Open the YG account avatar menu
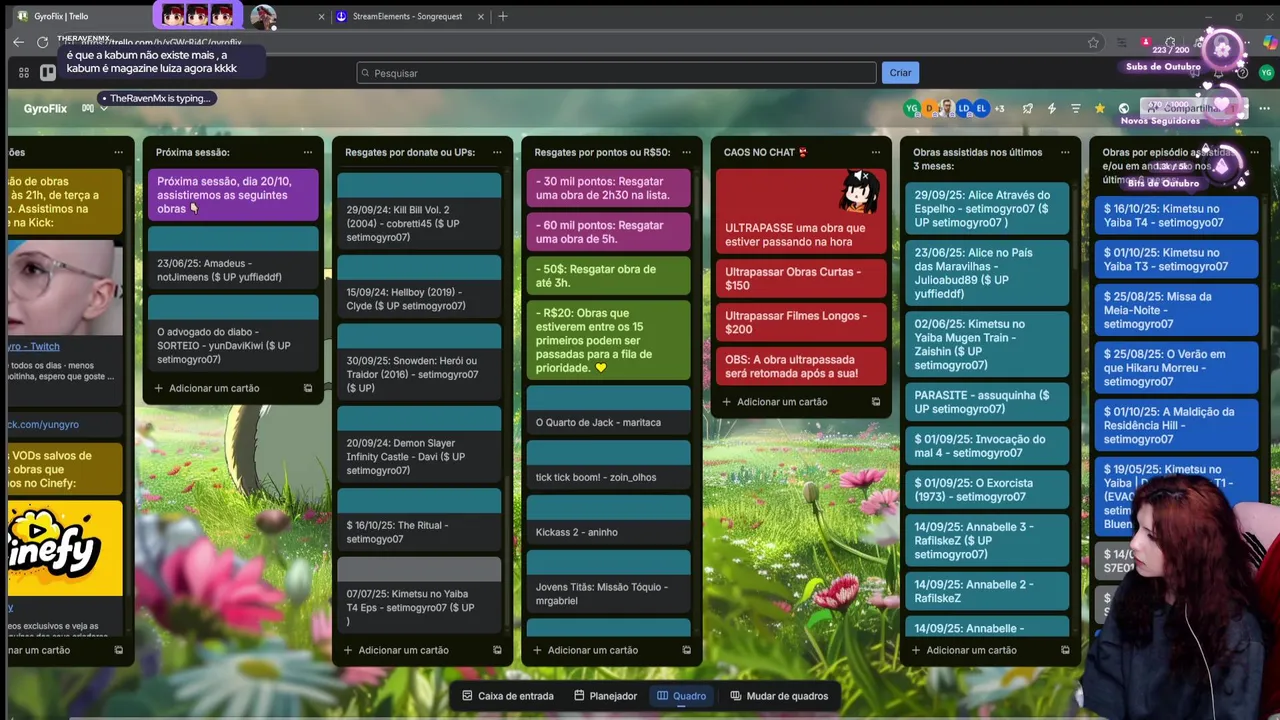The height and width of the screenshot is (720, 1280). [1266, 73]
